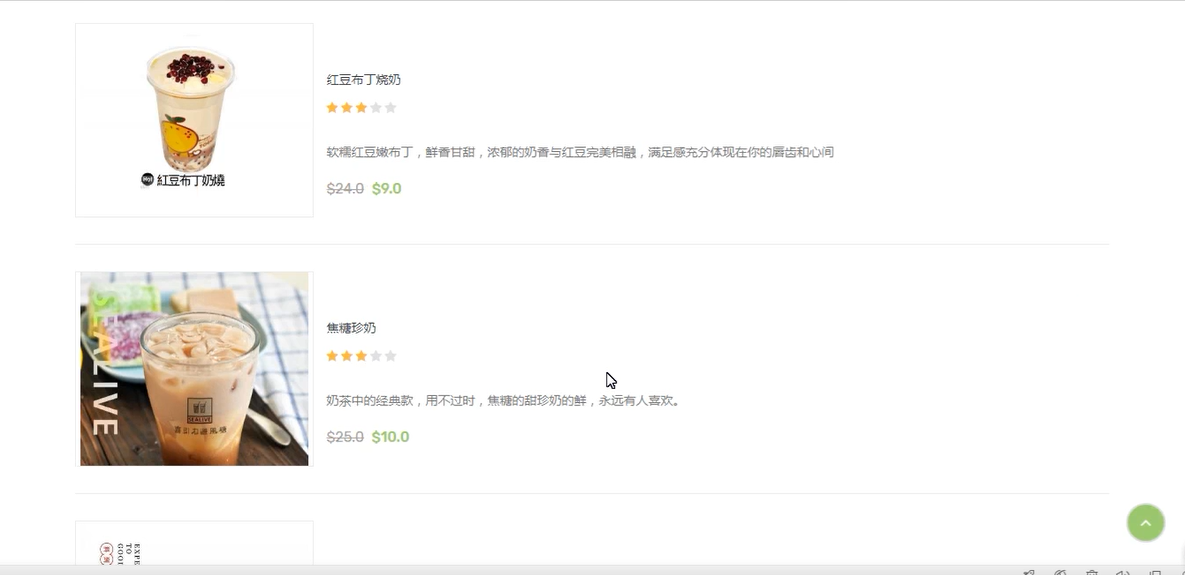View the 焦糖珍奶 milk tea photo
Screen dimensions: 1185x575
194,369
